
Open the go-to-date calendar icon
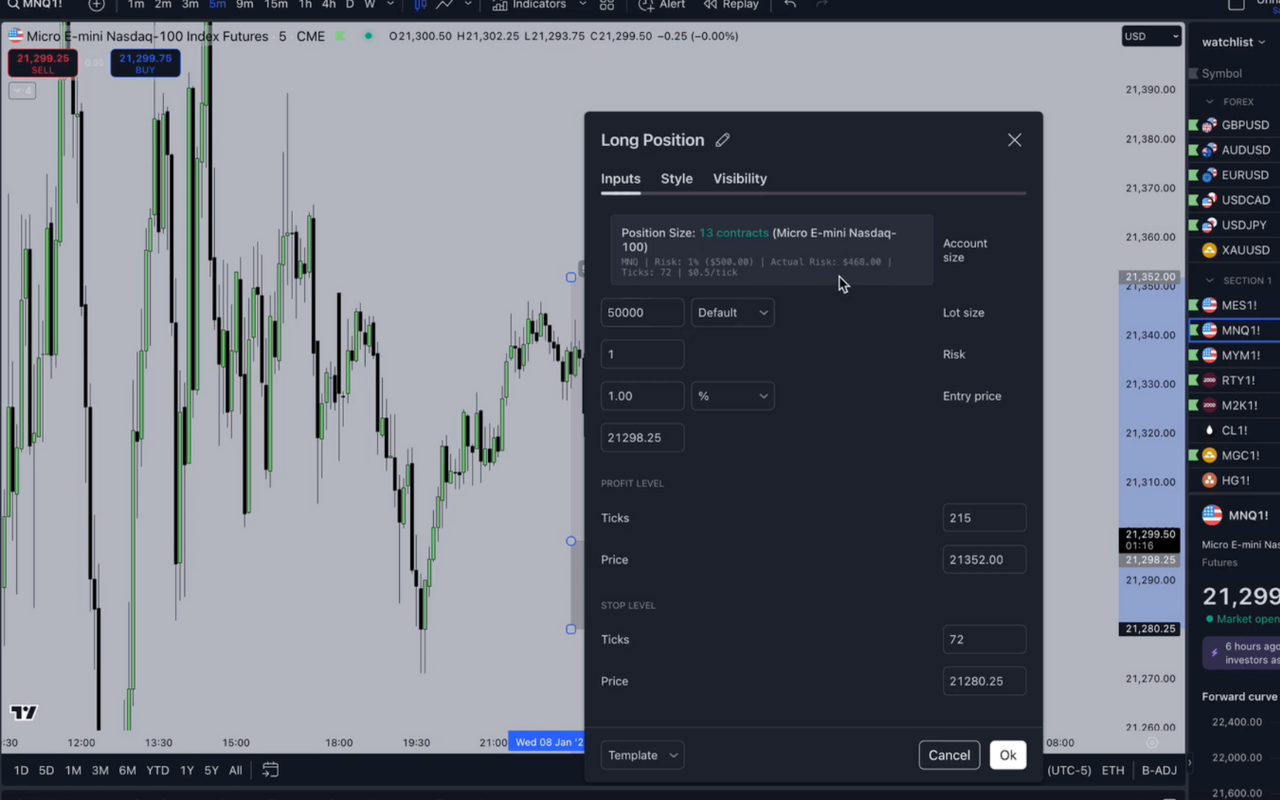(270, 770)
